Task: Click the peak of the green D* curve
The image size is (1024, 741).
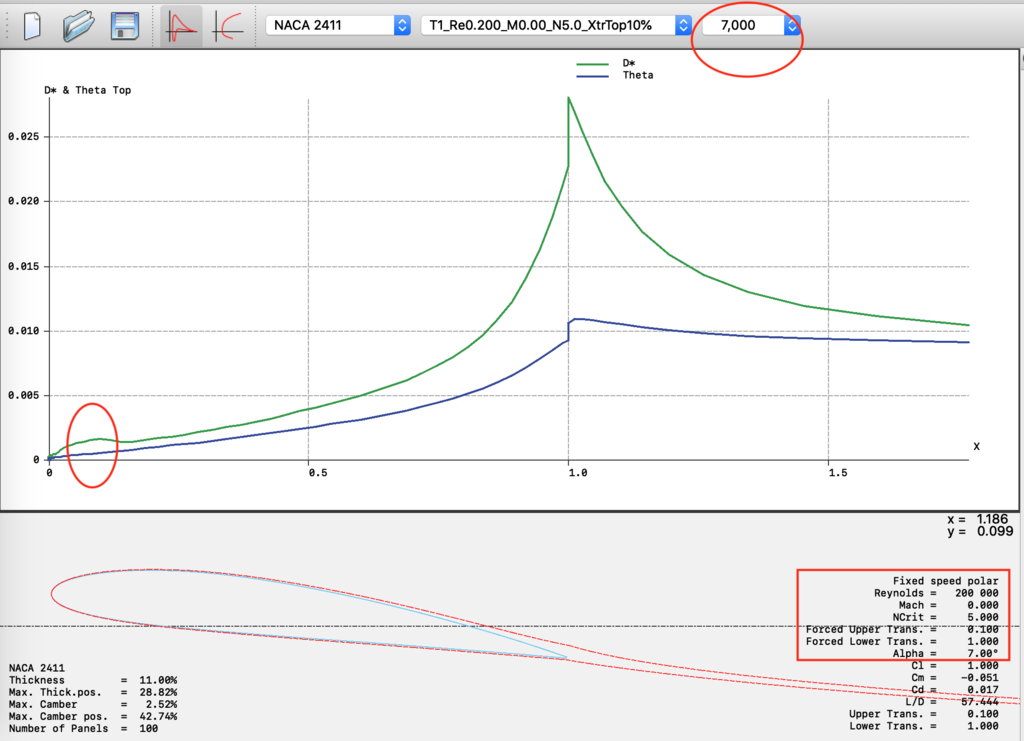Action: 568,98
